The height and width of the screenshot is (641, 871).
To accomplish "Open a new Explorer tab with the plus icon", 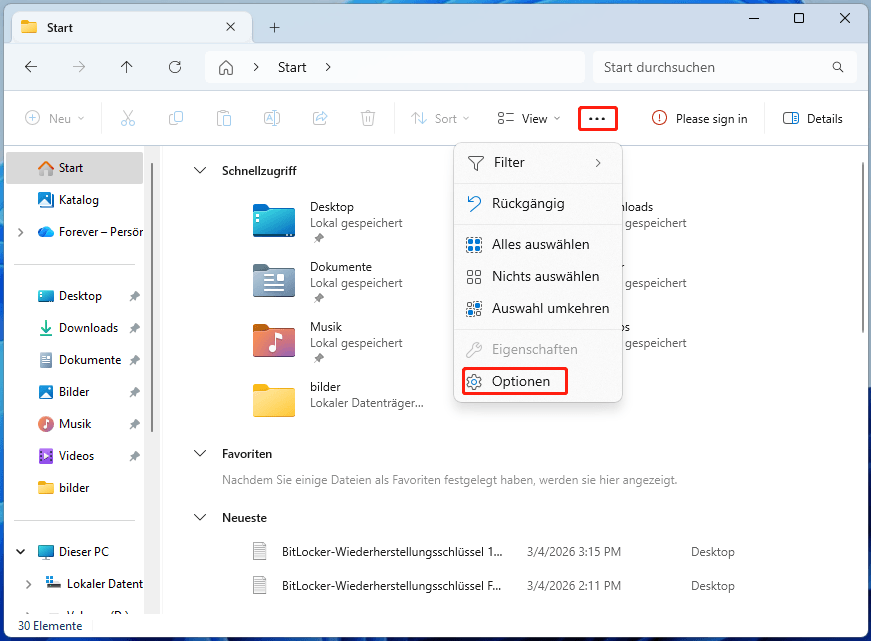I will pyautogui.click(x=274, y=27).
